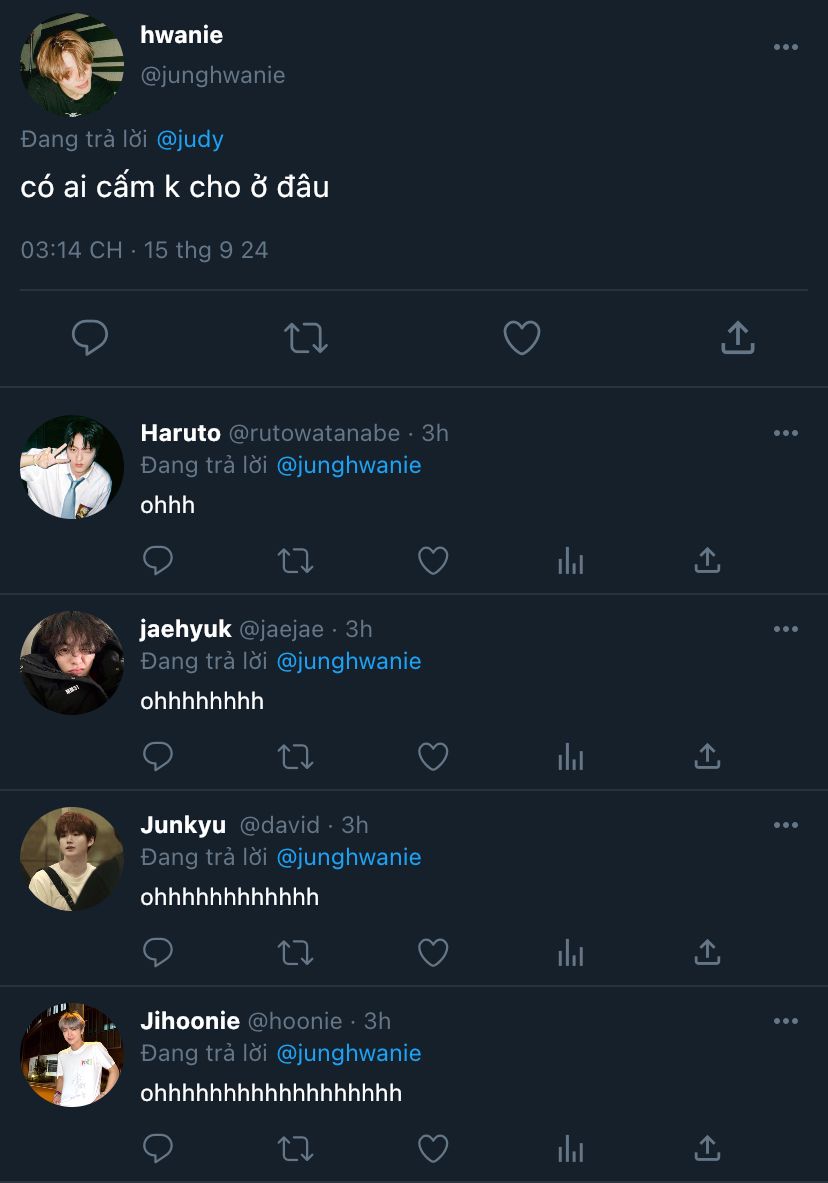View analytics for Junkyu's reply
Image resolution: width=828 pixels, height=1183 pixels.
click(x=570, y=953)
